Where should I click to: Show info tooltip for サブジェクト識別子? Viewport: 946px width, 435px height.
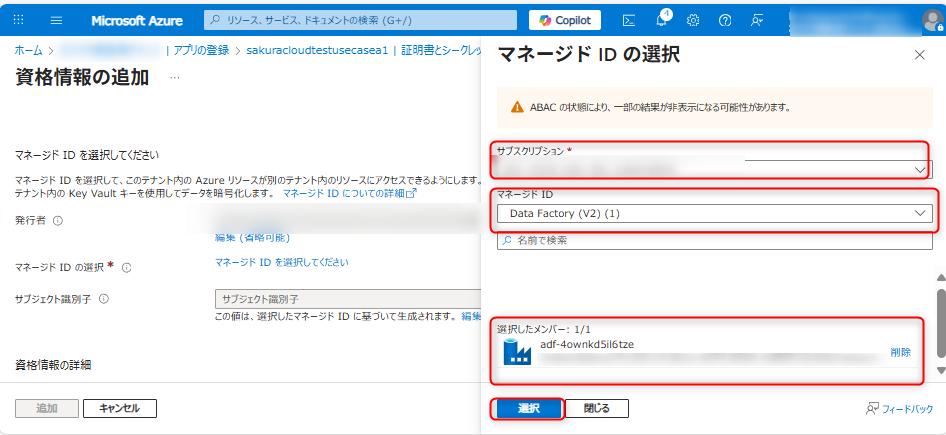(104, 299)
